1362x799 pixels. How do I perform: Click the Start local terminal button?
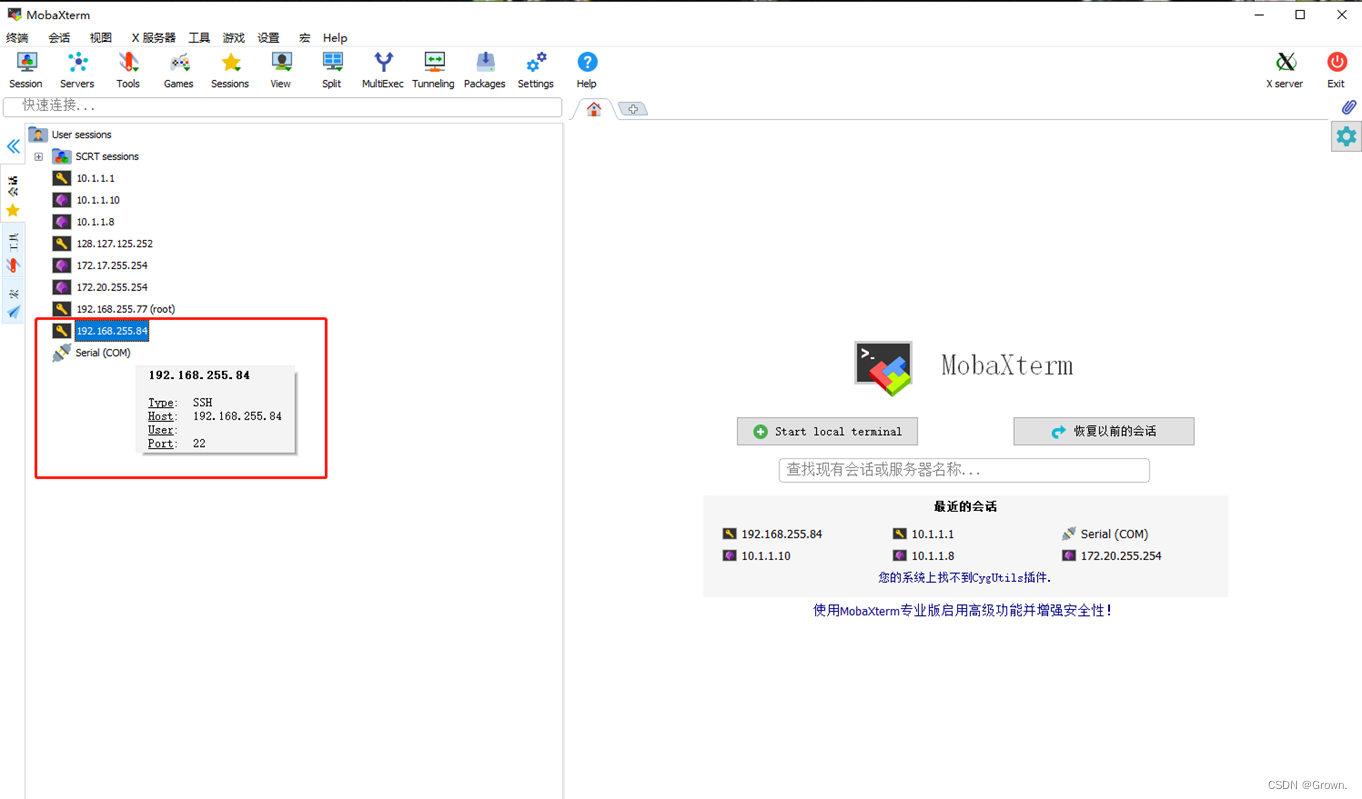coord(827,432)
